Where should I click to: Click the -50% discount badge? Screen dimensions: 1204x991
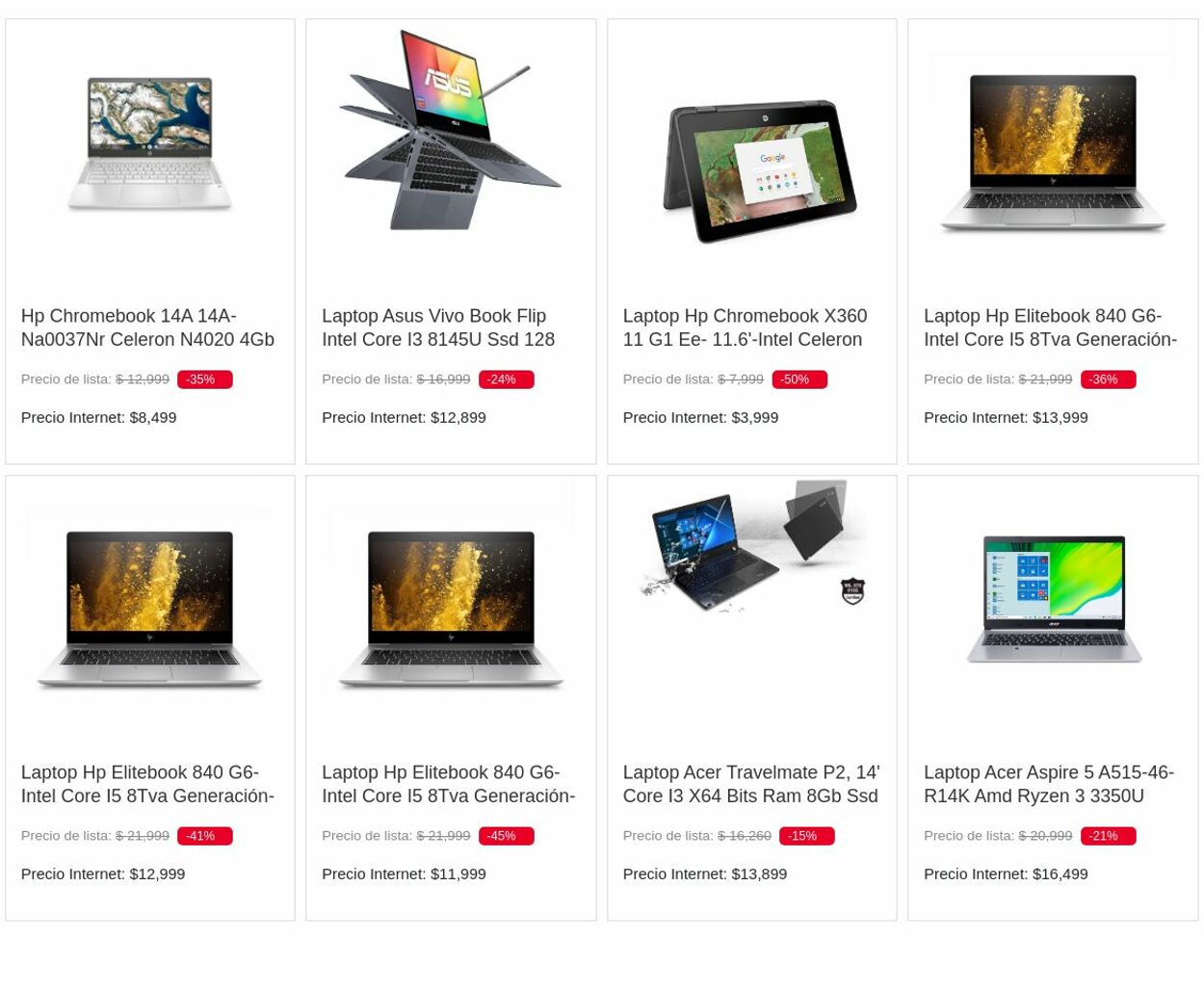point(798,379)
